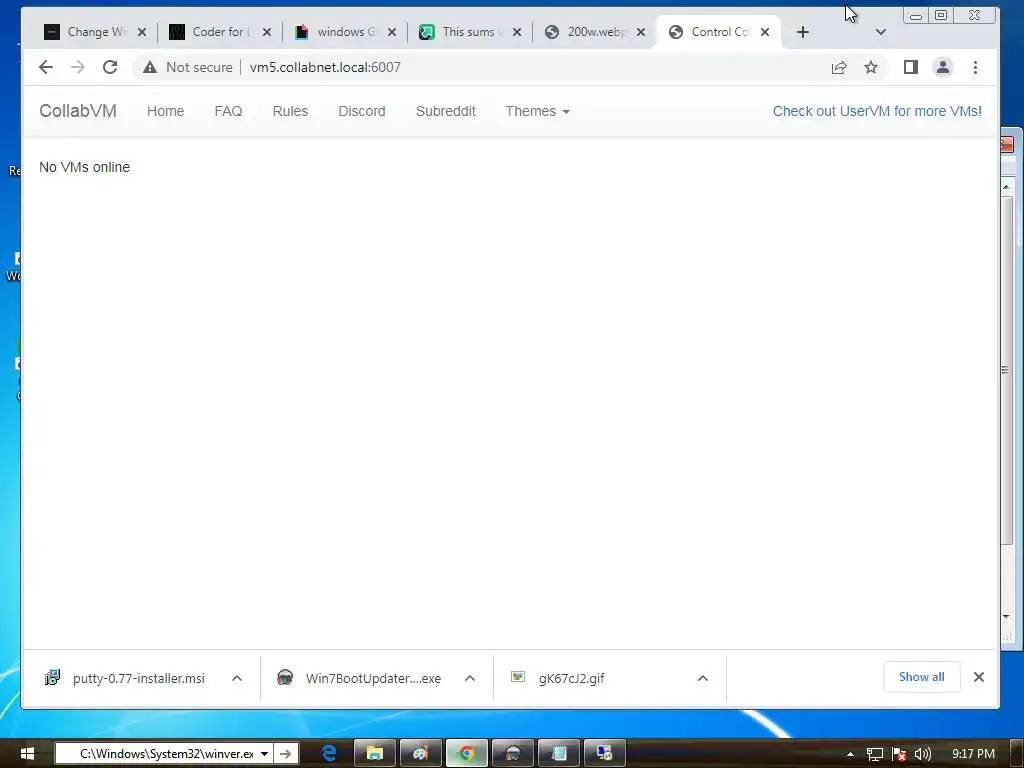Follow the Check out UserVM link
This screenshot has width=1024, height=768.
pos(877,111)
